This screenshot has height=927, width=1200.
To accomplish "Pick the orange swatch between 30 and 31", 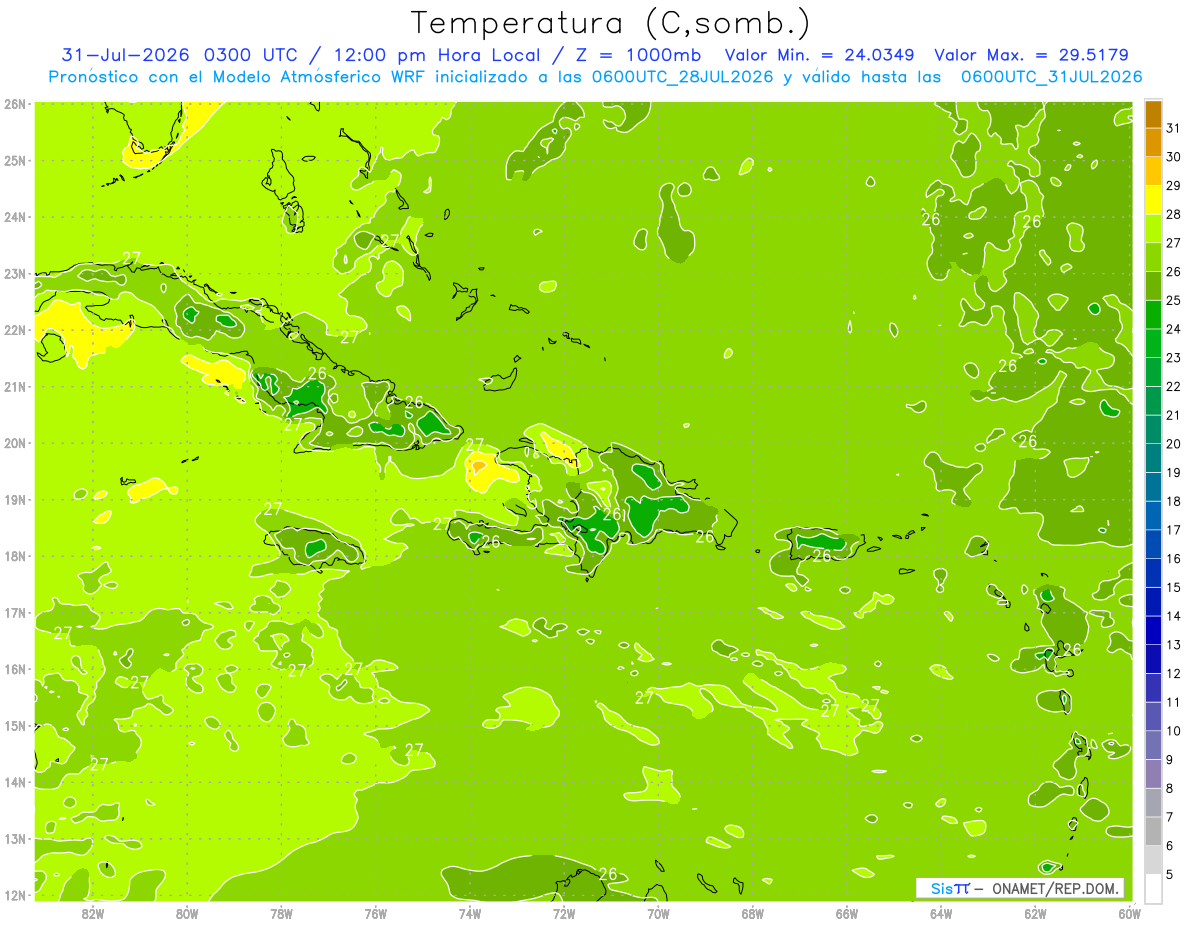I will click(1153, 142).
